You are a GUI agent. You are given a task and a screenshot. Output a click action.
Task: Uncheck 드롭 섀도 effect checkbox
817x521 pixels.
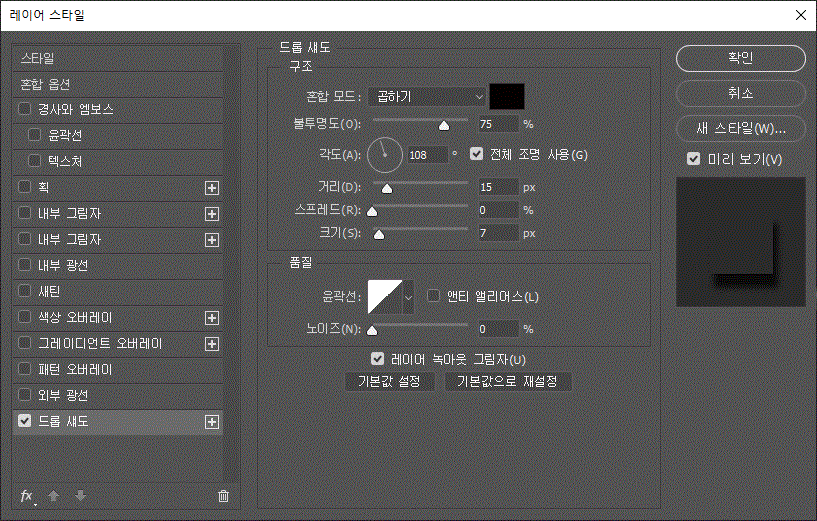24,420
